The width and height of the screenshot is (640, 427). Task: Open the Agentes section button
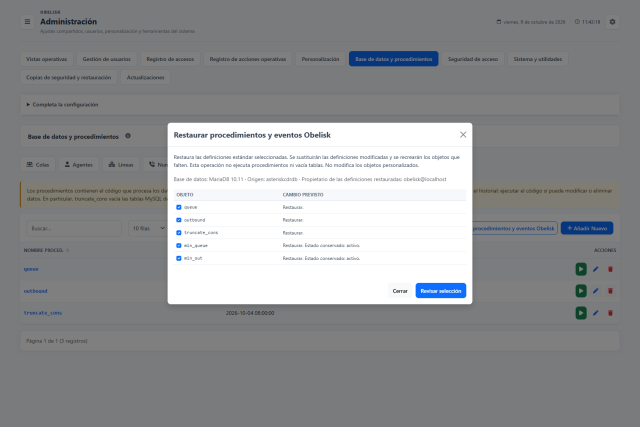pos(78,165)
